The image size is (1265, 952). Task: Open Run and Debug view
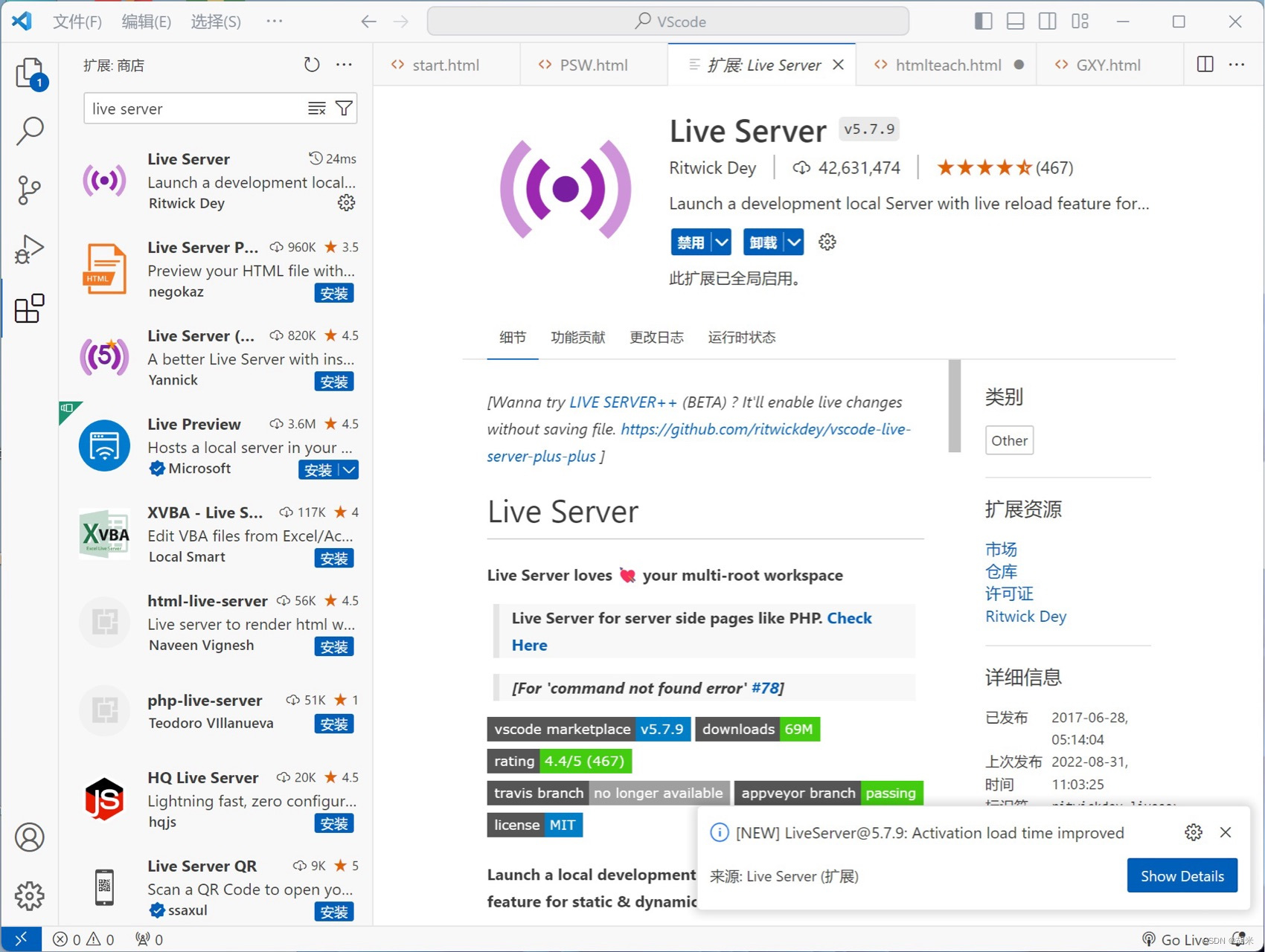pos(30,249)
